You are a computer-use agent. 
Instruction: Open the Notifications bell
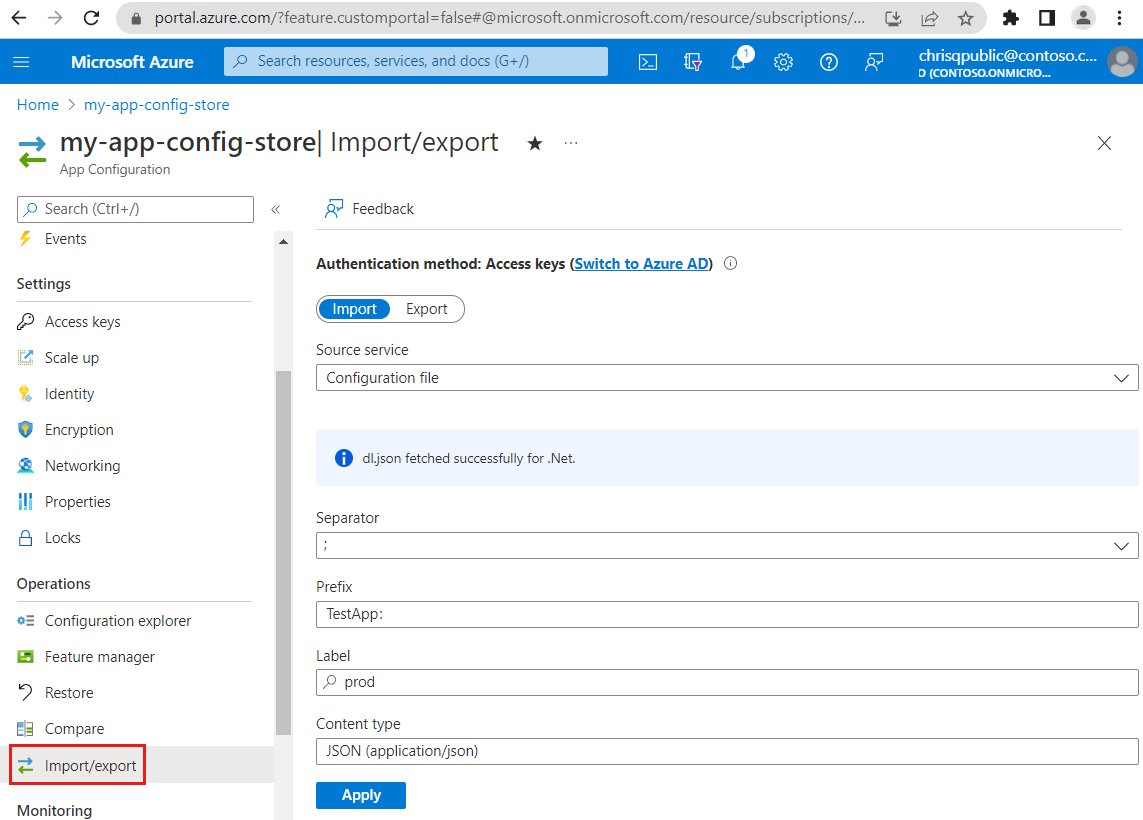pos(738,61)
